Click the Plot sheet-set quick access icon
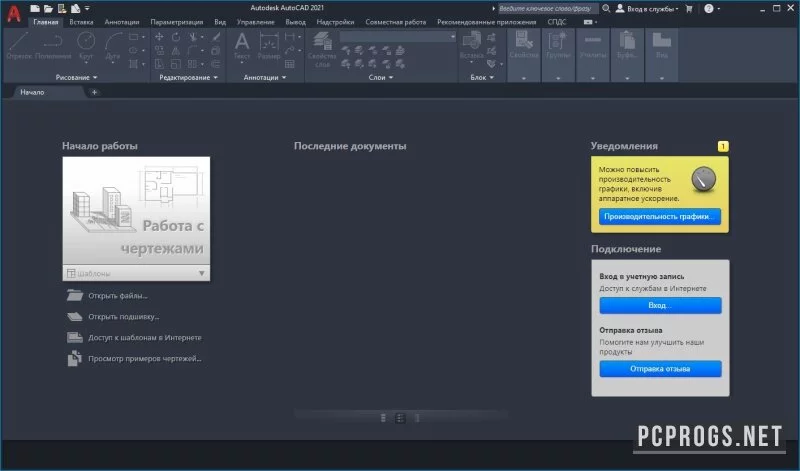The width and height of the screenshot is (800, 471). 75,8
